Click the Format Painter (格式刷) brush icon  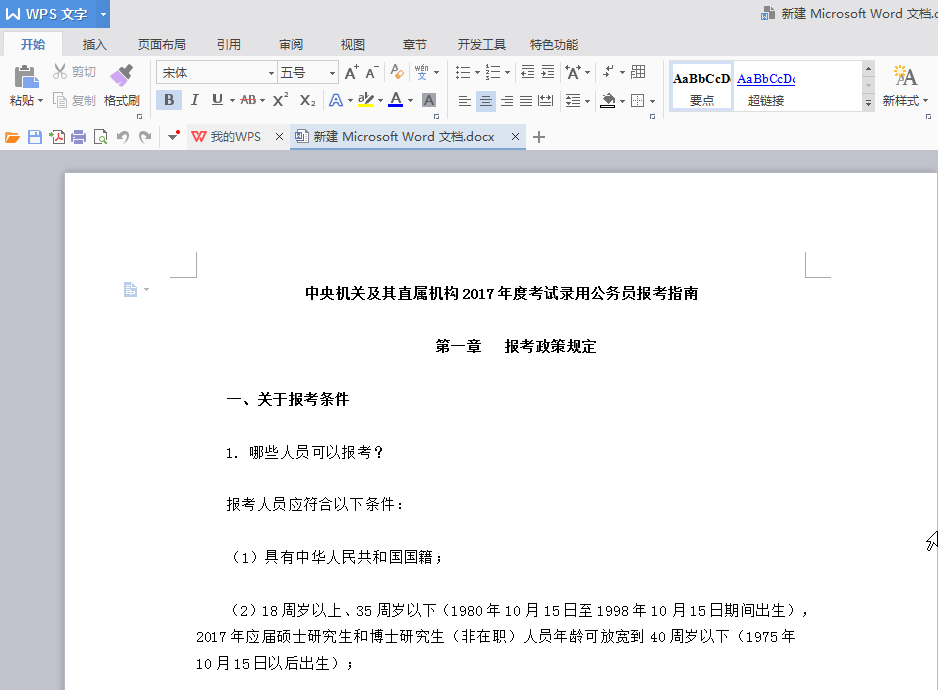tap(121, 76)
